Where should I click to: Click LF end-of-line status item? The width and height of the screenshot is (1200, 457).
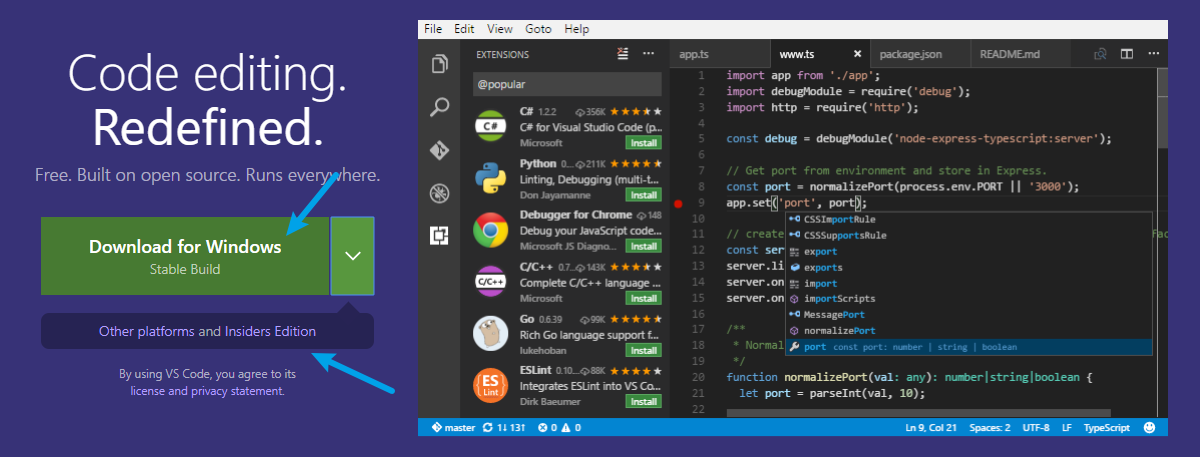pyautogui.click(x=1067, y=427)
